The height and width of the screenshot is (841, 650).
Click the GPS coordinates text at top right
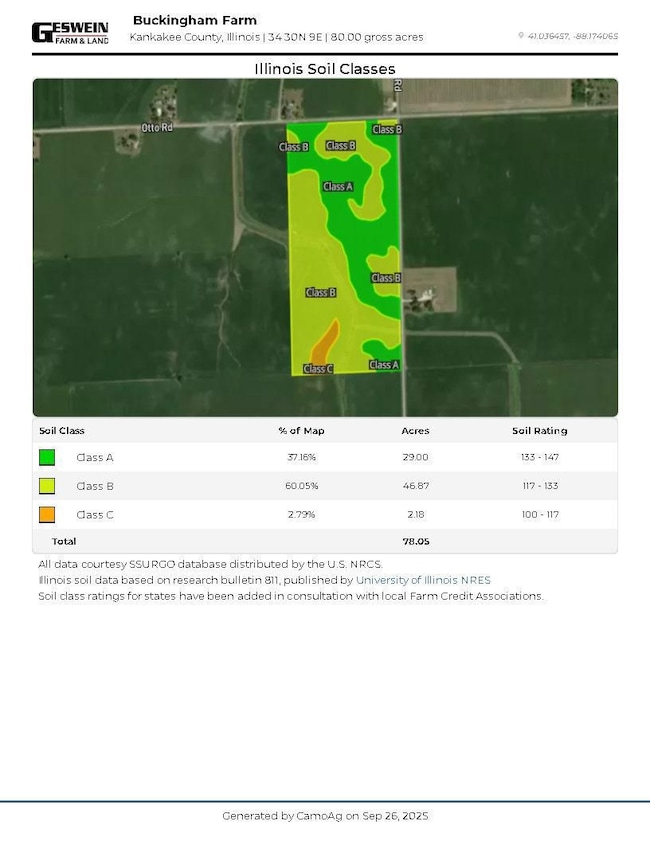(x=572, y=36)
